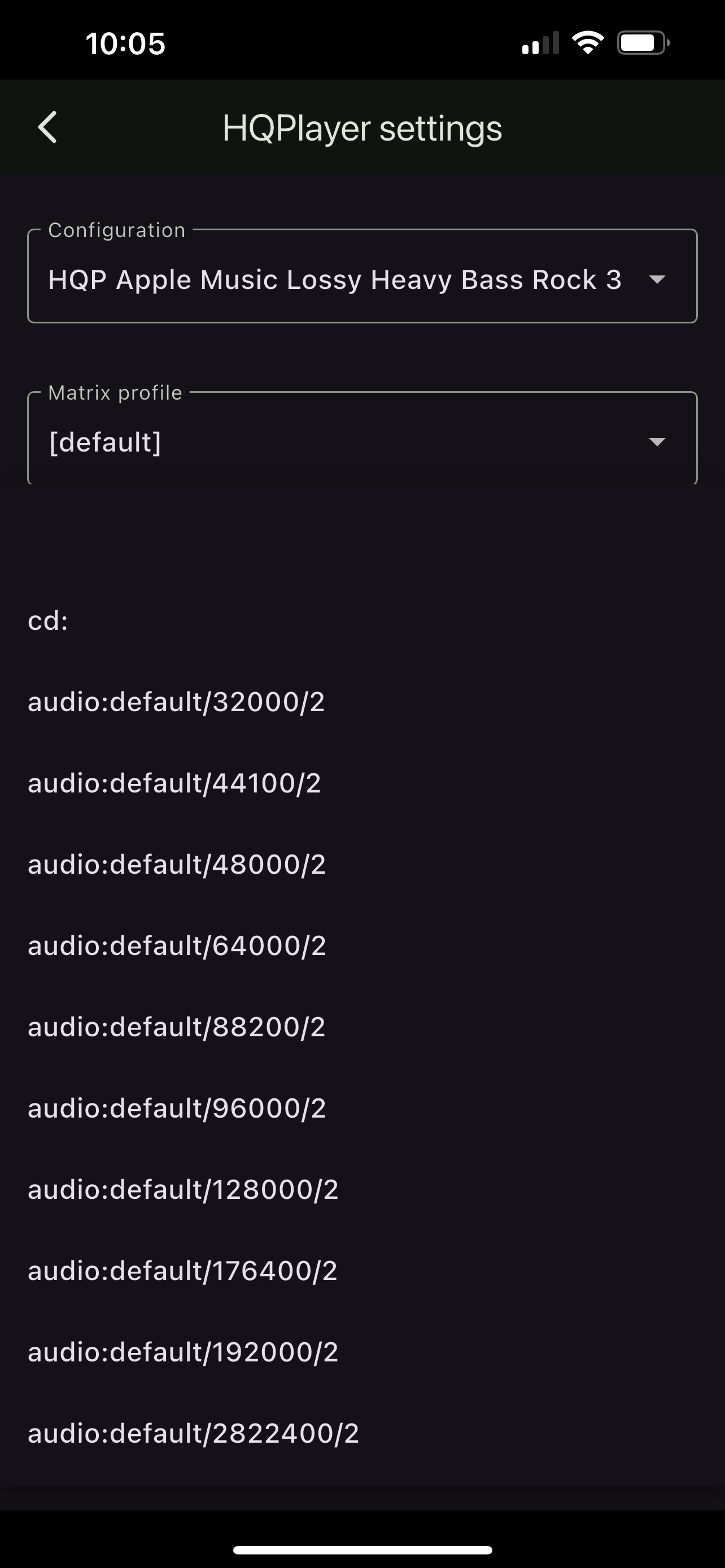This screenshot has width=725, height=1568.
Task: Tap the Wi-Fi status icon
Action: pos(587,43)
